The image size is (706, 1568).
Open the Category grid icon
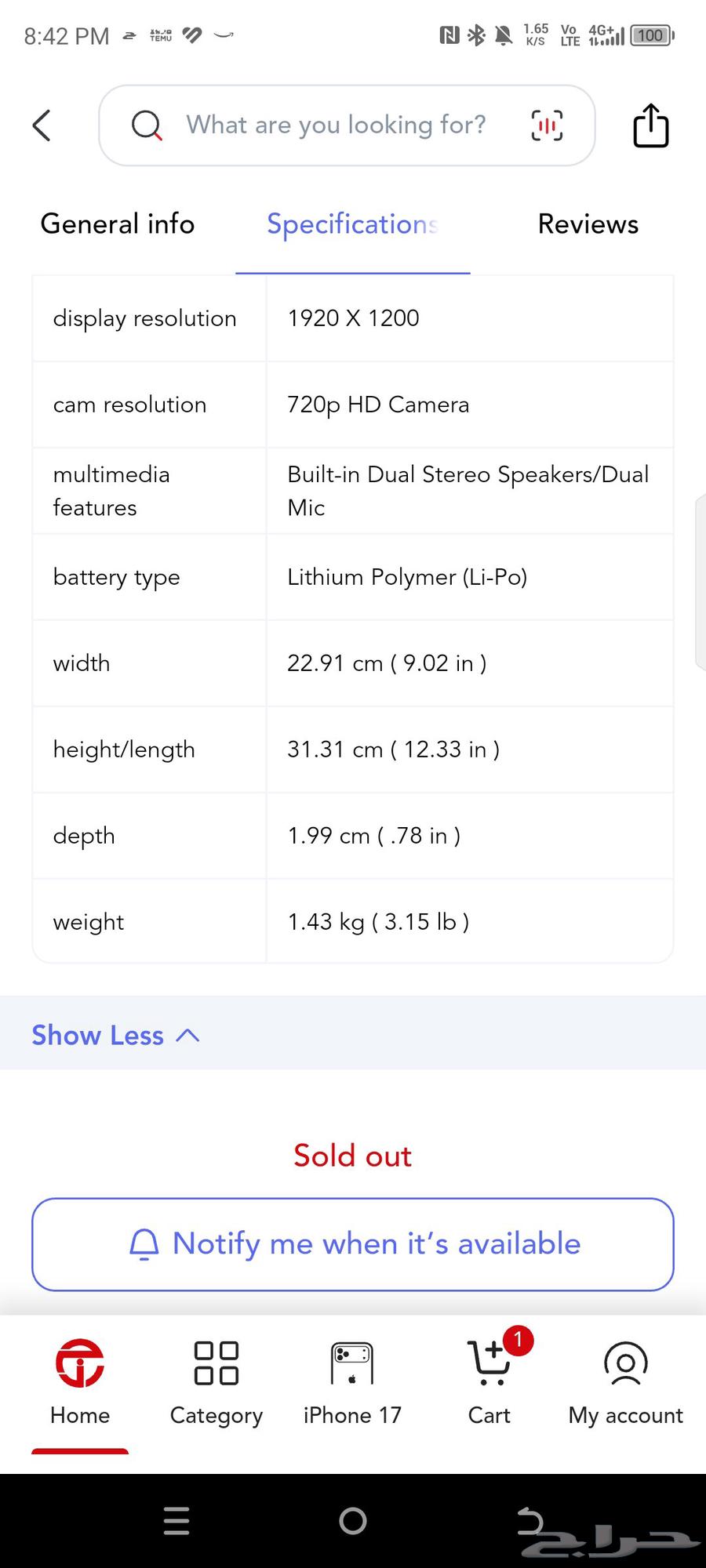(x=217, y=1381)
